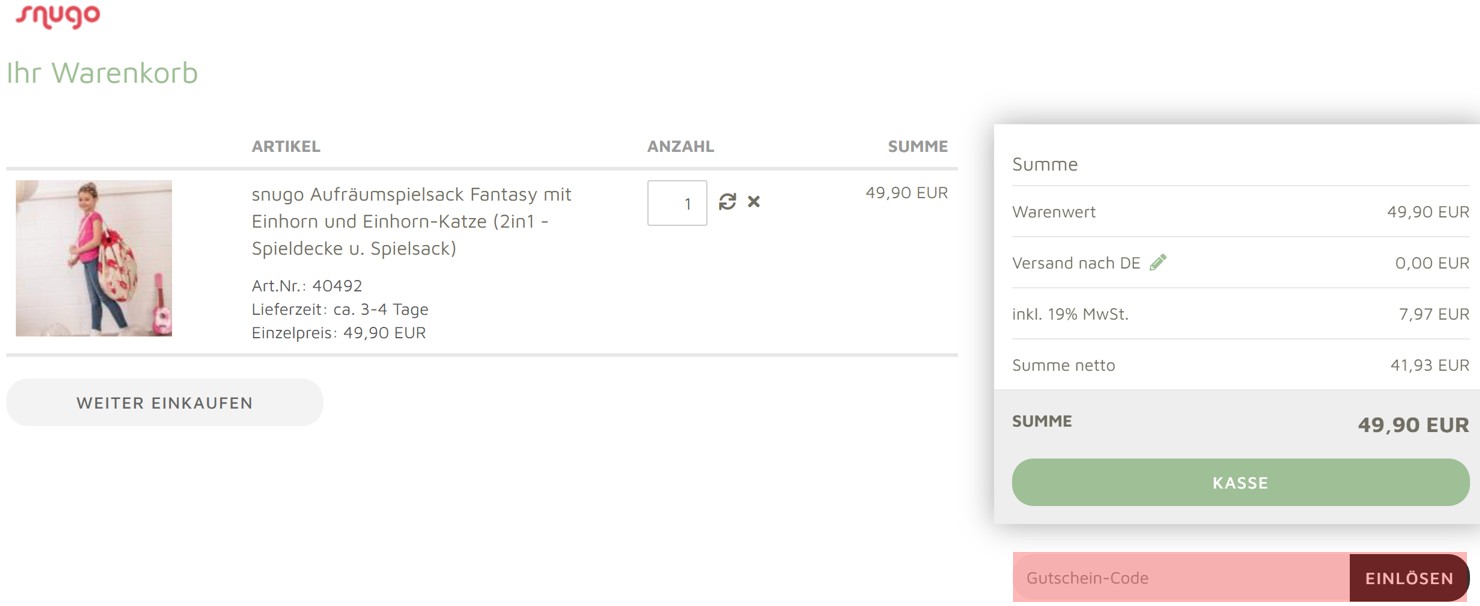
Task: Click the SUMME column header in the table
Action: pos(918,146)
